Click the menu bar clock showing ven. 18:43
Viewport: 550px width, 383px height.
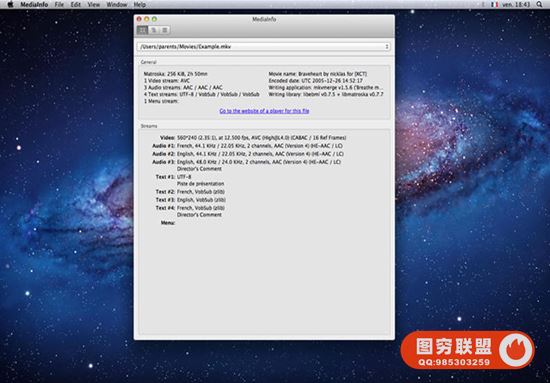[x=517, y=5]
